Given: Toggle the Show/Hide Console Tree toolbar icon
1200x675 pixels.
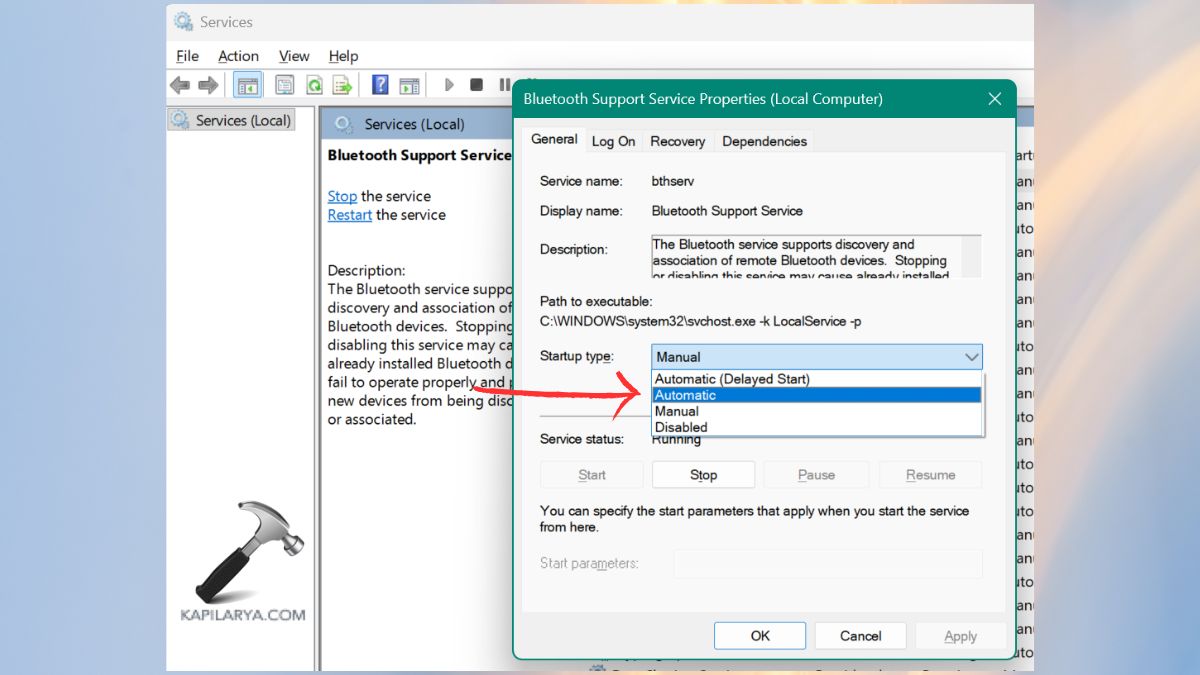Looking at the screenshot, I should pos(247,84).
